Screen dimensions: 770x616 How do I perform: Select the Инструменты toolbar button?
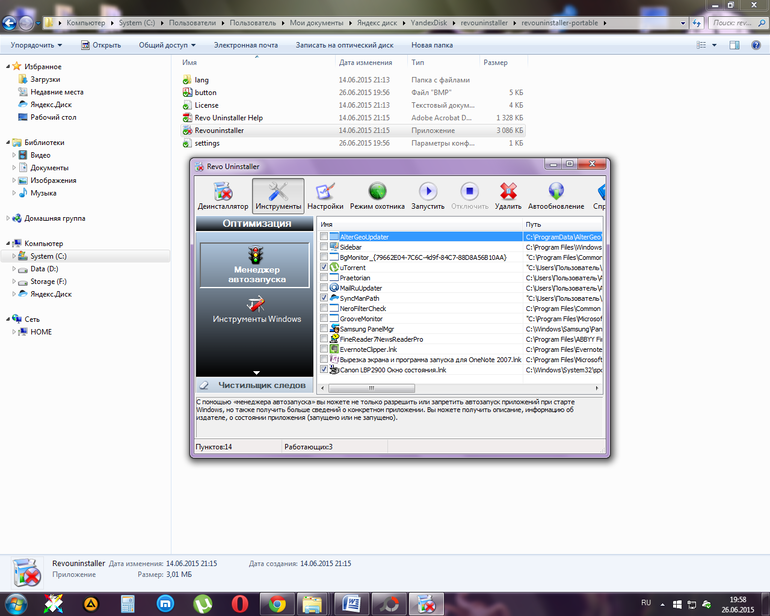[278, 196]
